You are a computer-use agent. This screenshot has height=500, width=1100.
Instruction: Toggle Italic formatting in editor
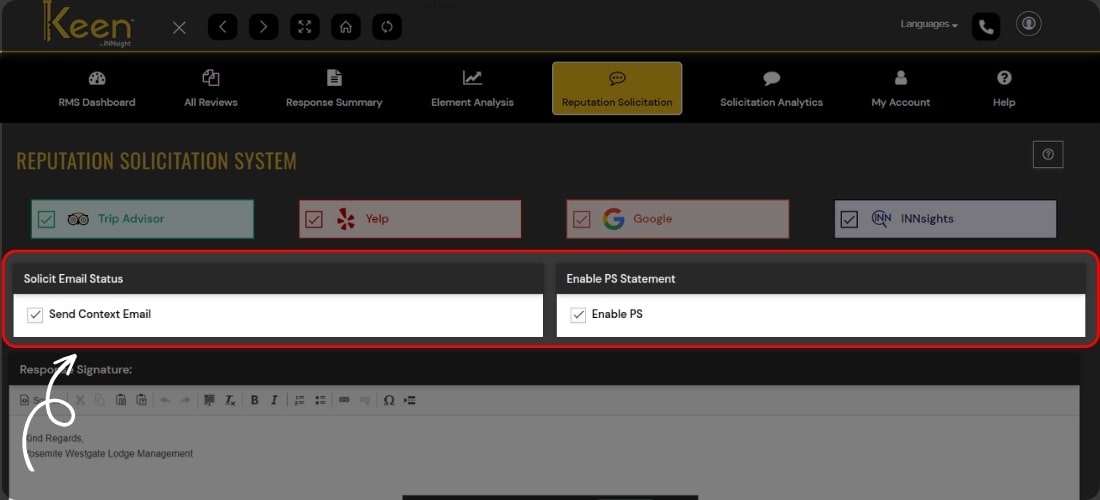[274, 400]
